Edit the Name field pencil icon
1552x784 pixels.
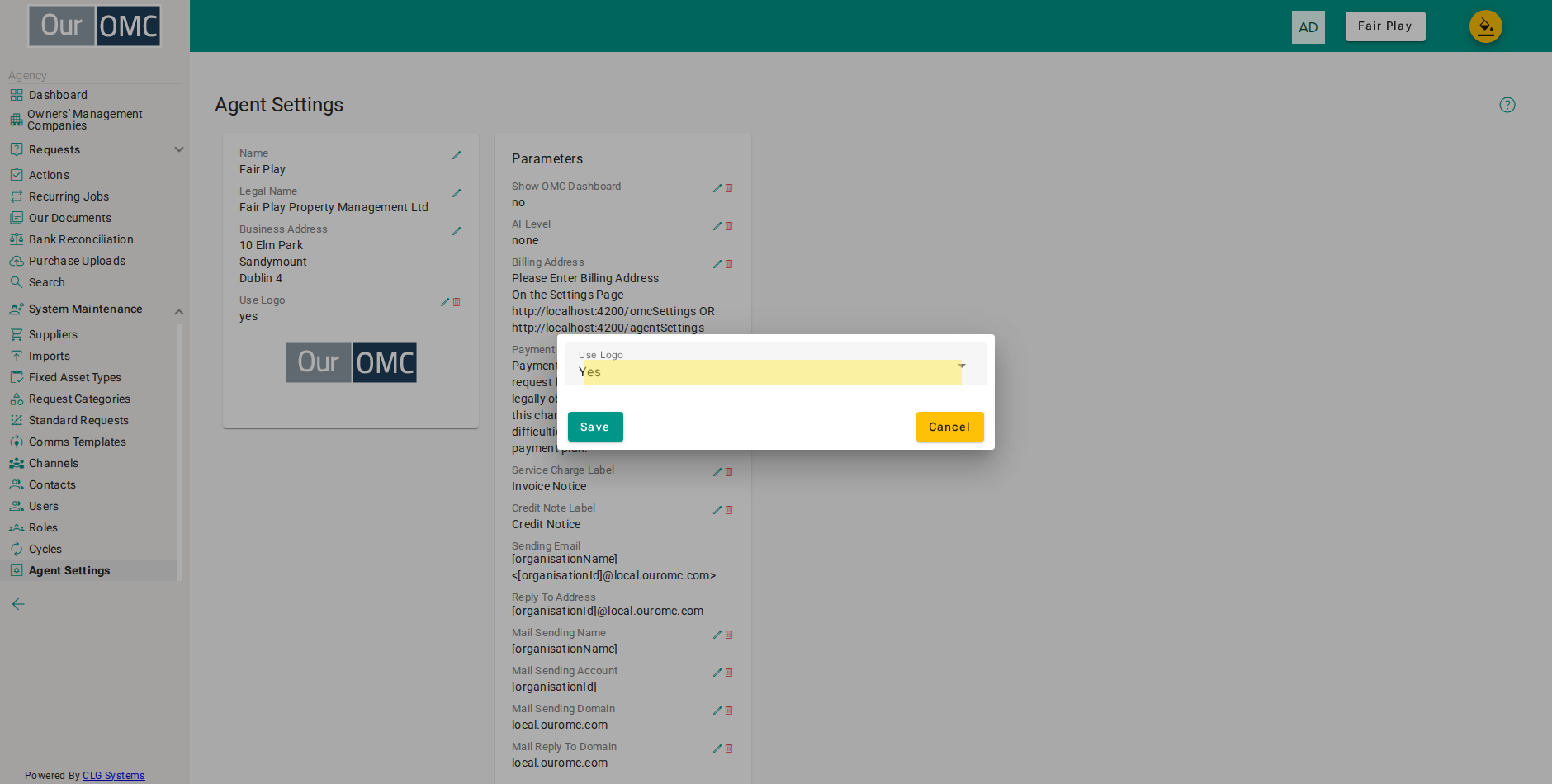(457, 155)
